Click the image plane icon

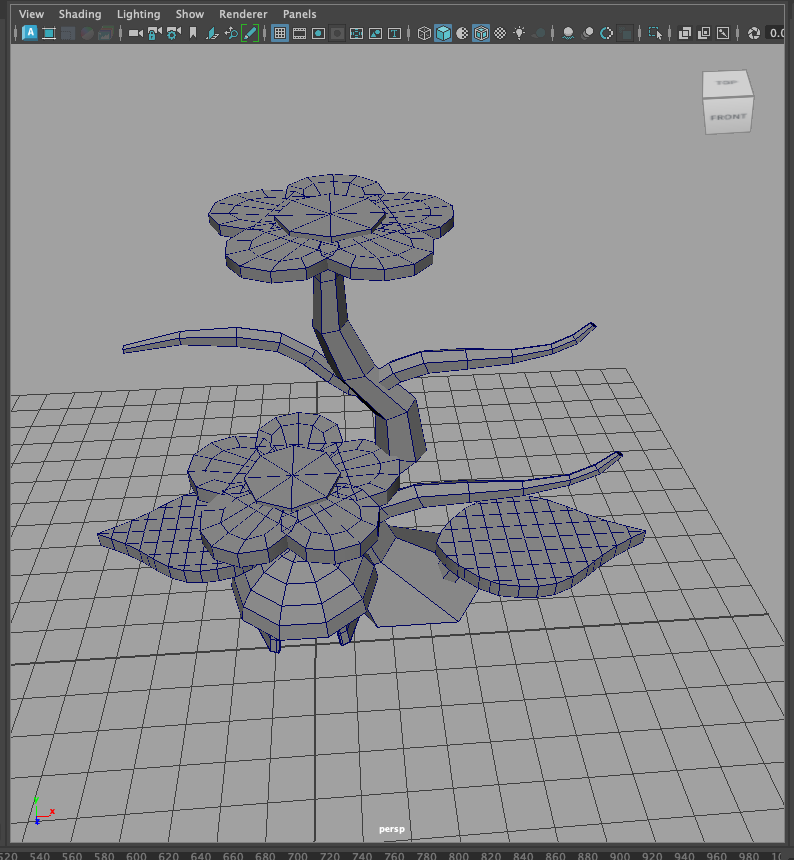[212, 33]
